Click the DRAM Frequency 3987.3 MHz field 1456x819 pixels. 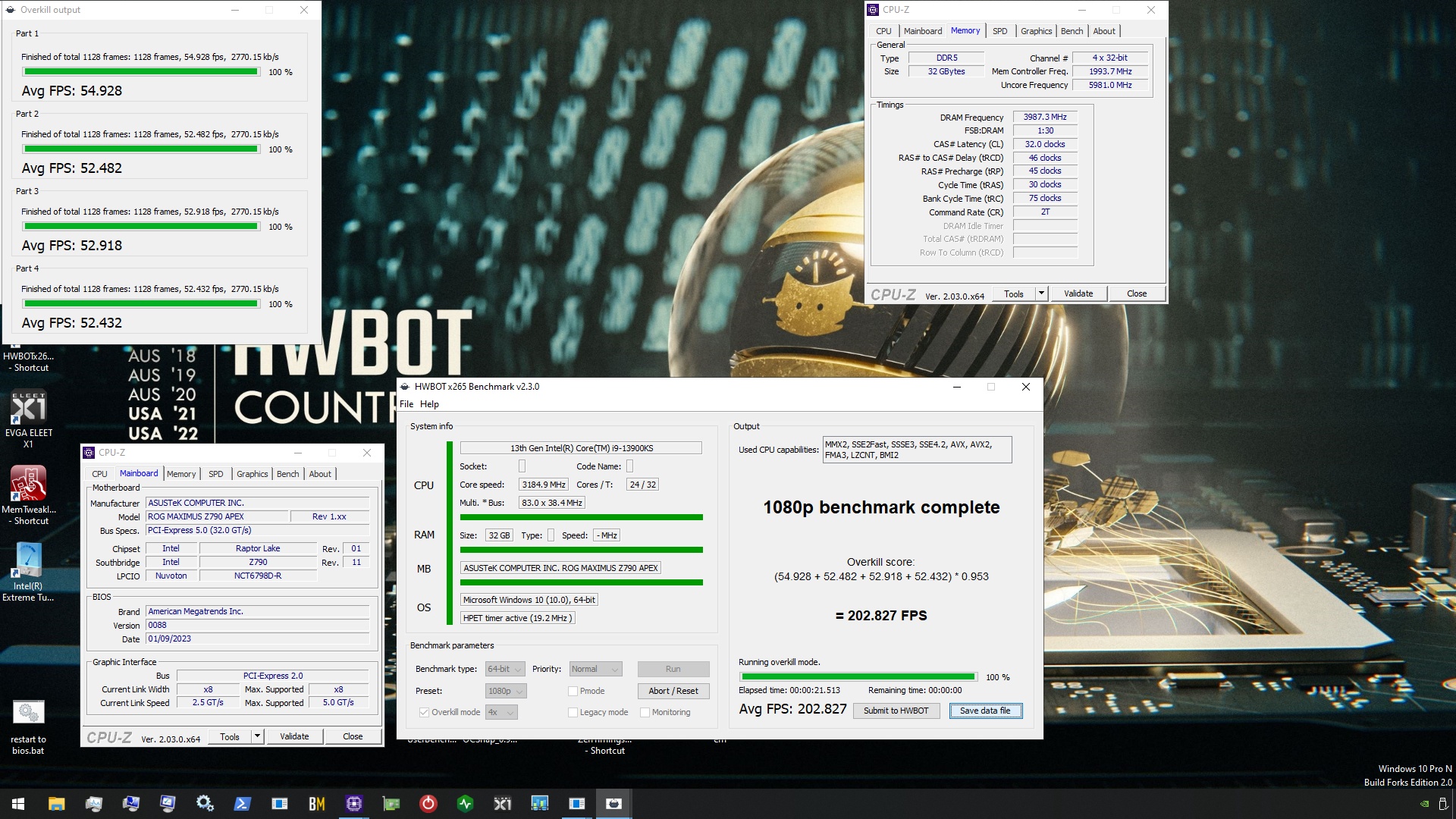(1044, 117)
